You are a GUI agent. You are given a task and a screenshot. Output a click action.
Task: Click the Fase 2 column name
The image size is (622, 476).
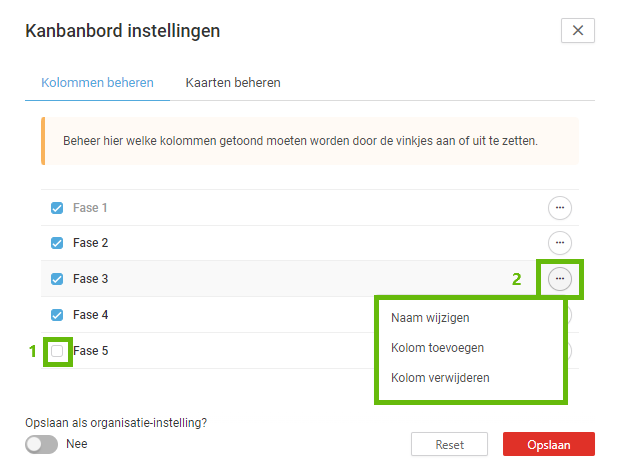tap(90, 243)
